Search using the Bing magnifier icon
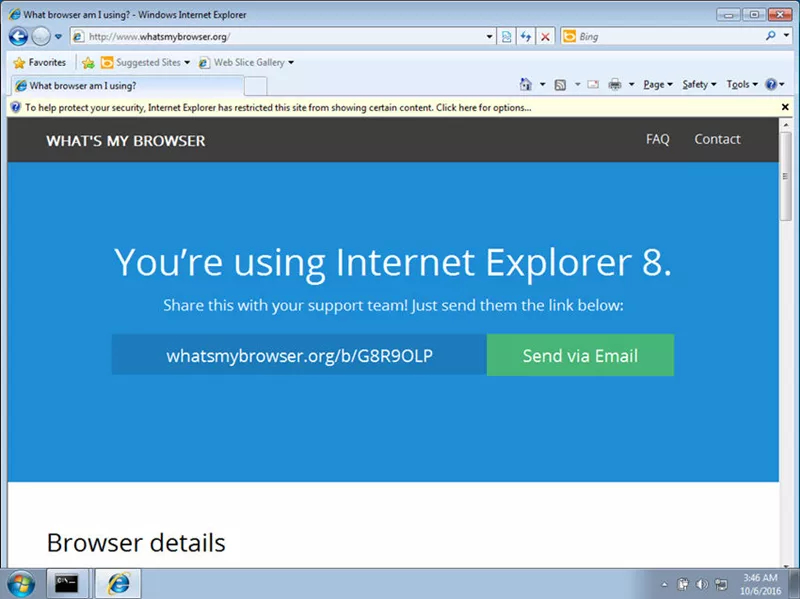This screenshot has height=599, width=800. point(769,36)
